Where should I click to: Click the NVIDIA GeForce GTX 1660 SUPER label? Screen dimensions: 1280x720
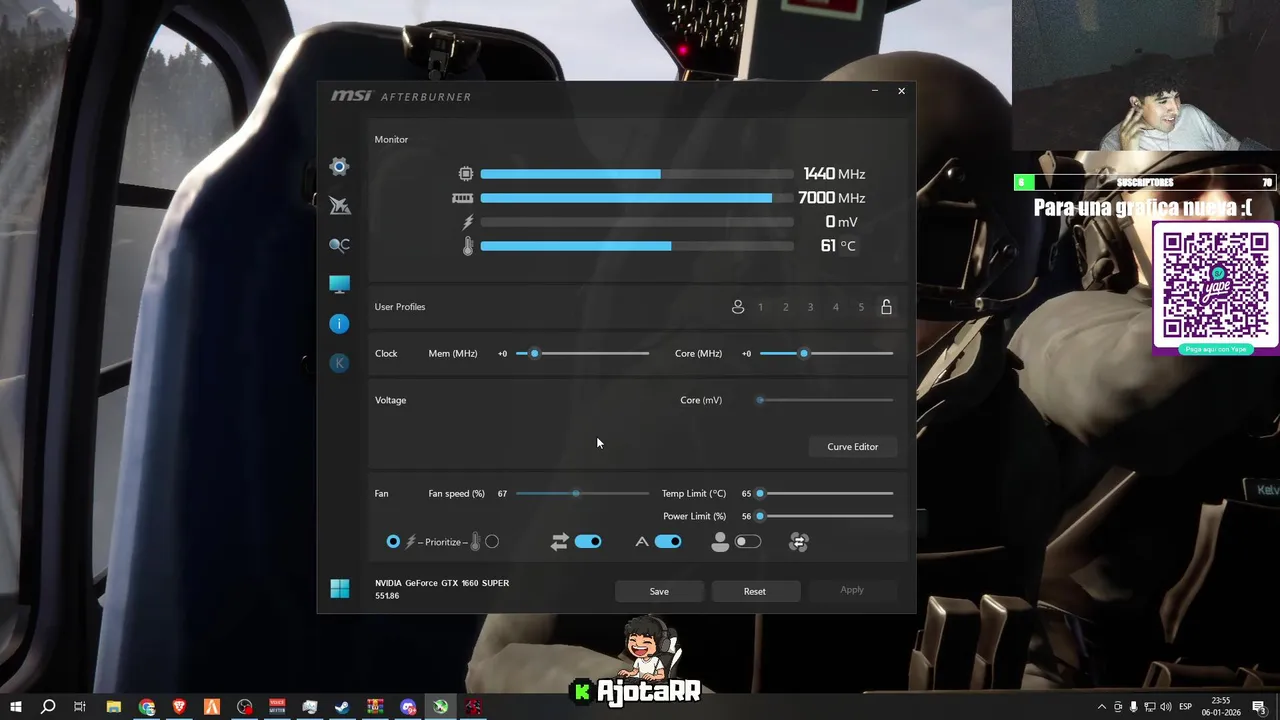(x=442, y=583)
